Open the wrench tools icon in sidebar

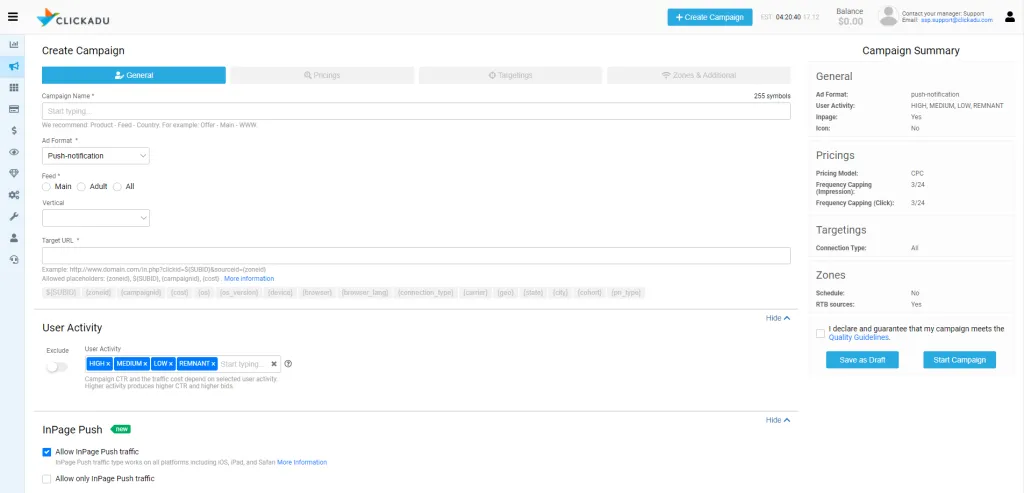14,216
